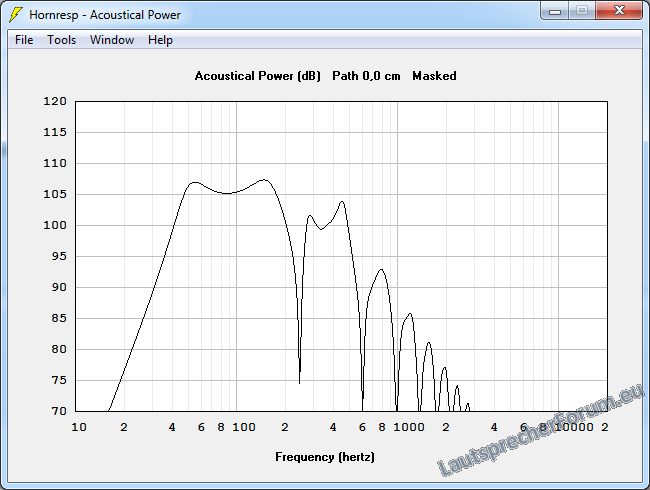Click the deep notch bottom near 250 Hz

[299, 381]
